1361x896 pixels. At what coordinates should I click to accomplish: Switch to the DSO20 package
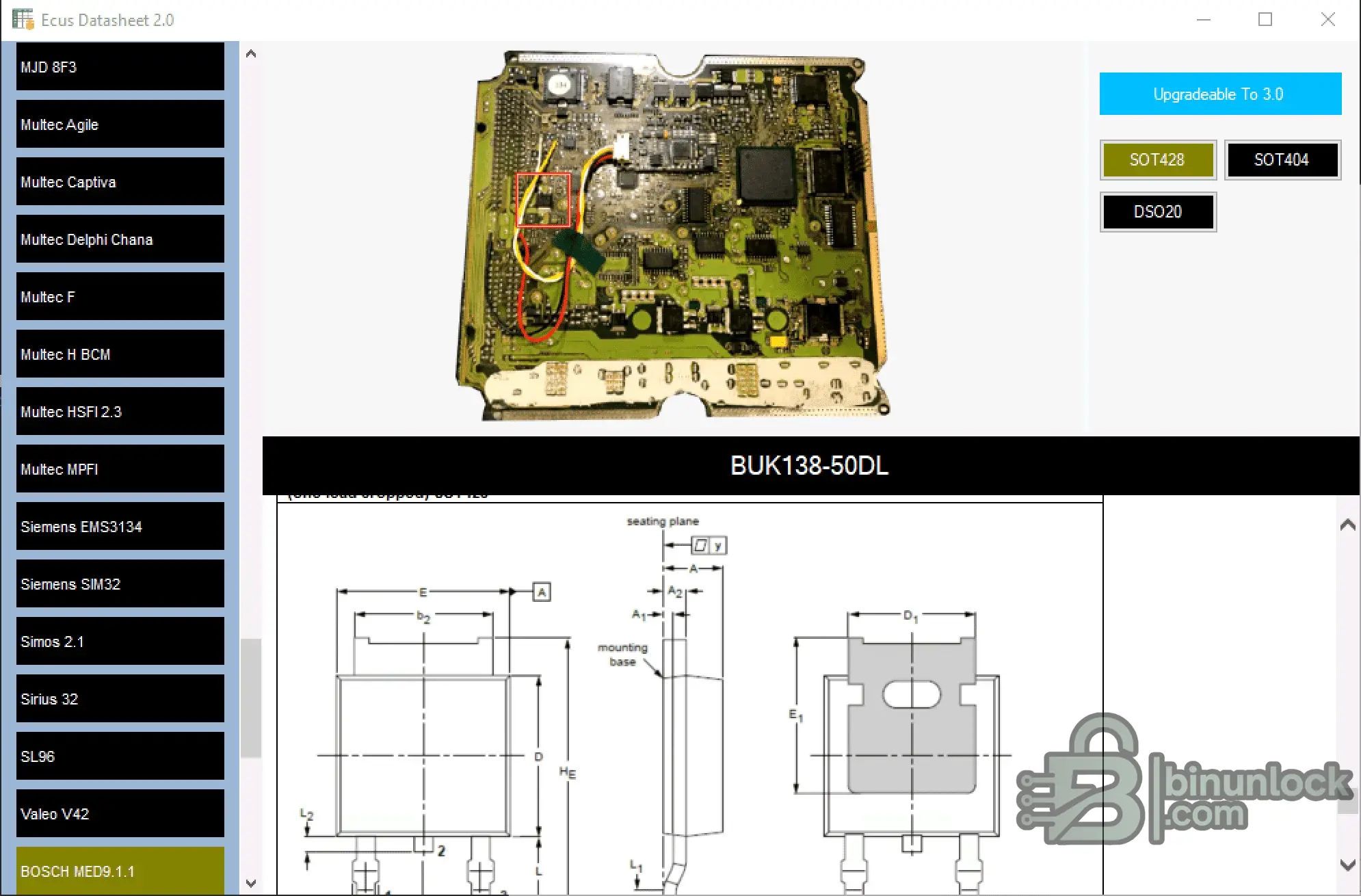(x=1158, y=211)
